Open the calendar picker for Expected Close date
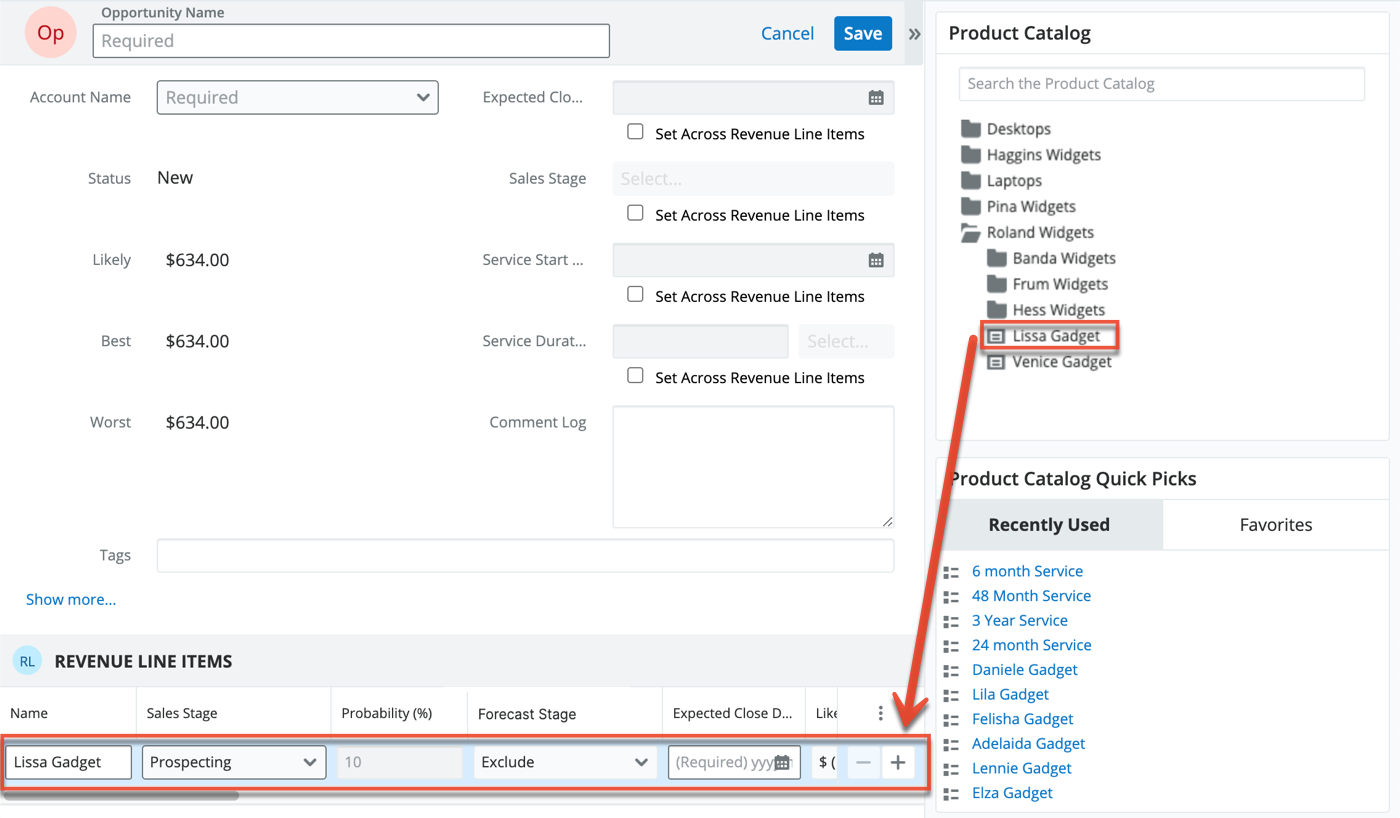Image resolution: width=1400 pixels, height=818 pixels. (876, 97)
